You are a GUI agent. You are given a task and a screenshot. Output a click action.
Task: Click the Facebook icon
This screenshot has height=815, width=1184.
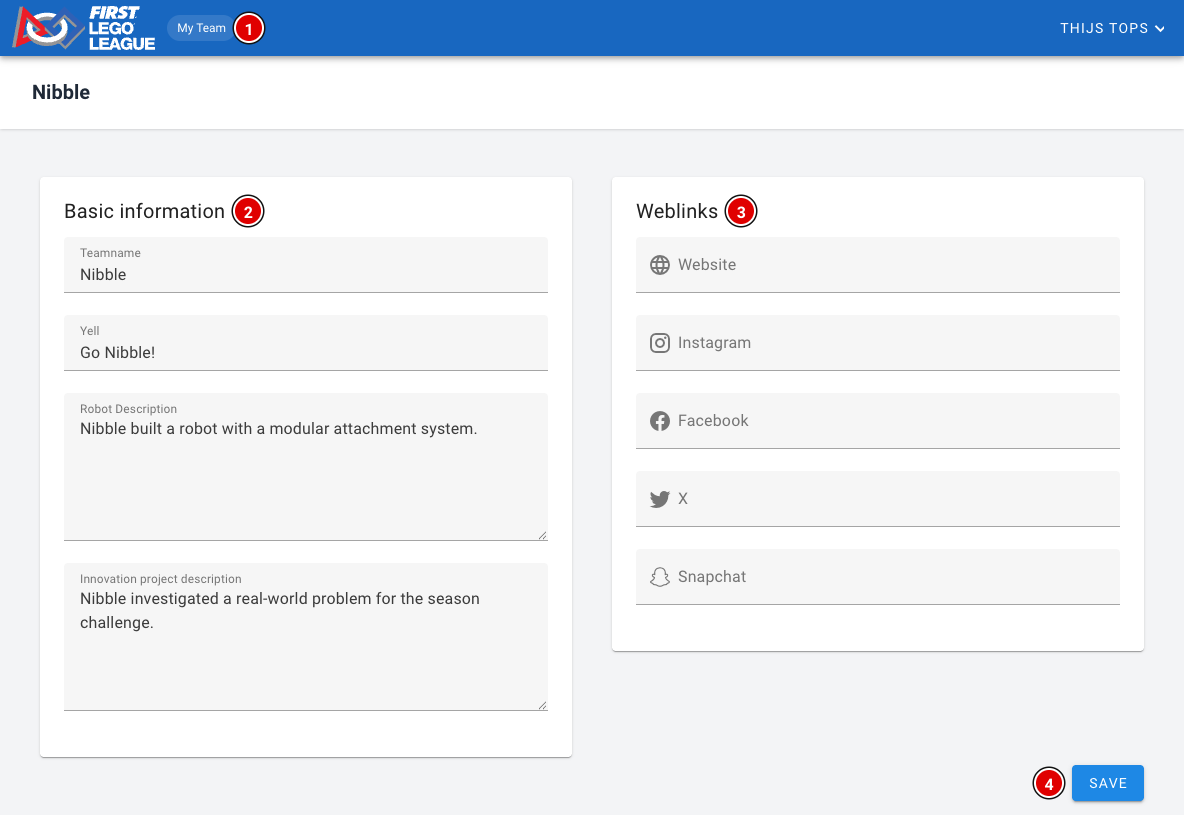click(x=660, y=421)
